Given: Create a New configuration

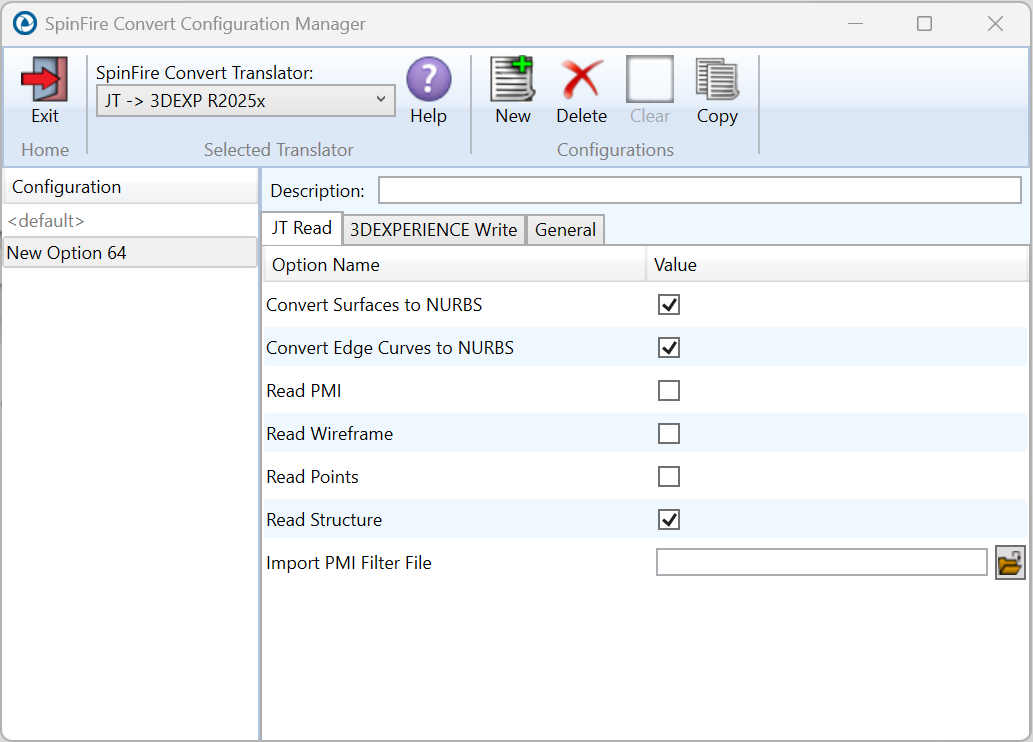Looking at the screenshot, I should click(x=513, y=78).
